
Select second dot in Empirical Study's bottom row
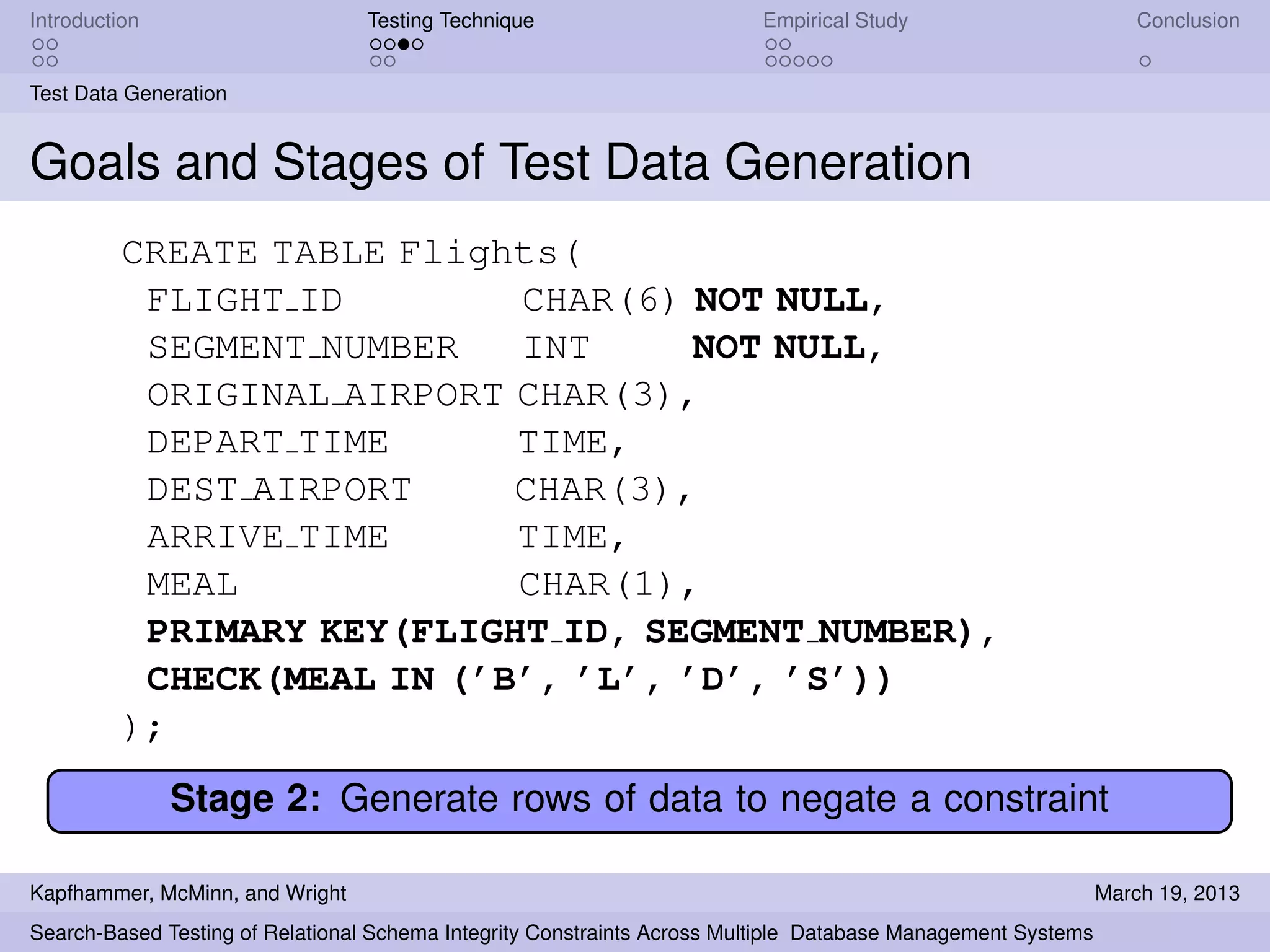pyautogui.click(x=785, y=61)
